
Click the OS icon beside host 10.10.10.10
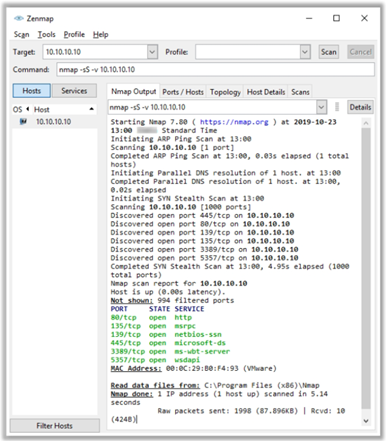[x=23, y=122]
